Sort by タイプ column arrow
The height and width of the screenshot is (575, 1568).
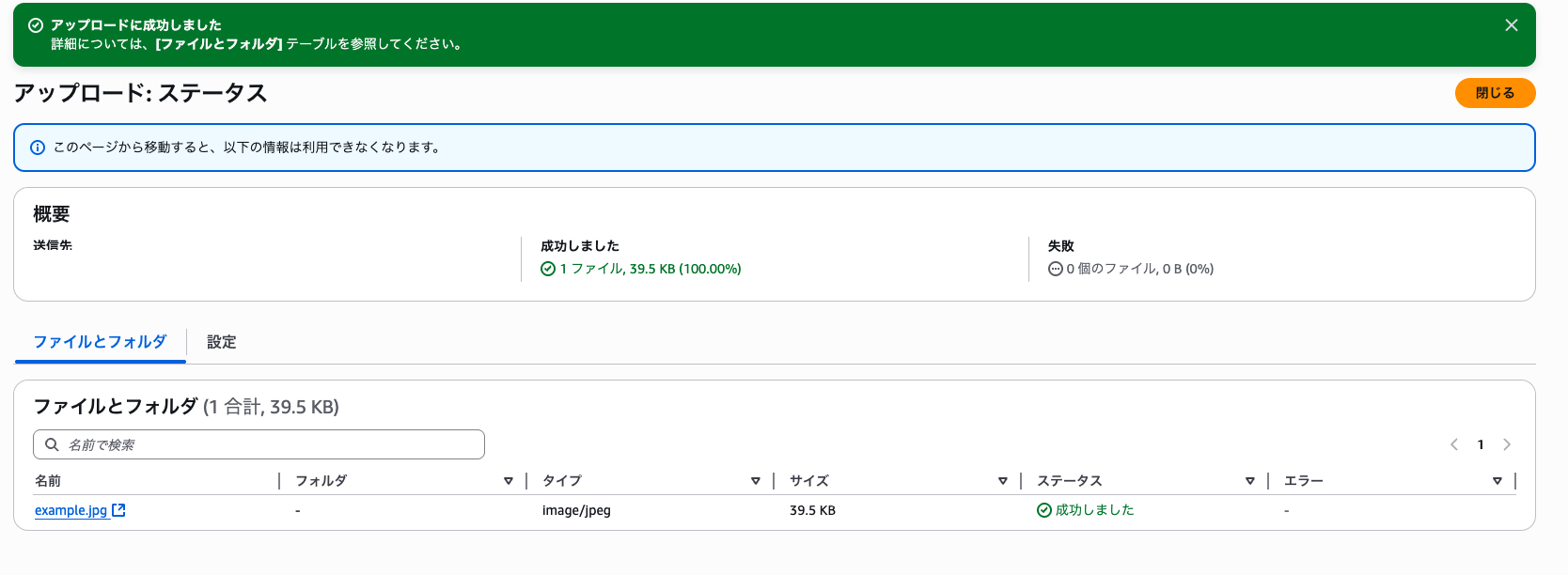click(x=756, y=481)
